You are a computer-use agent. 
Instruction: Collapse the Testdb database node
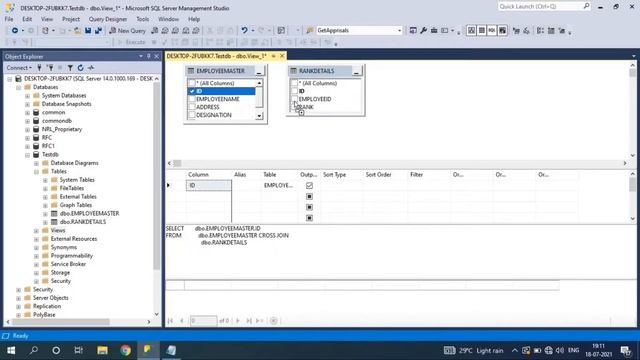coord(27,155)
